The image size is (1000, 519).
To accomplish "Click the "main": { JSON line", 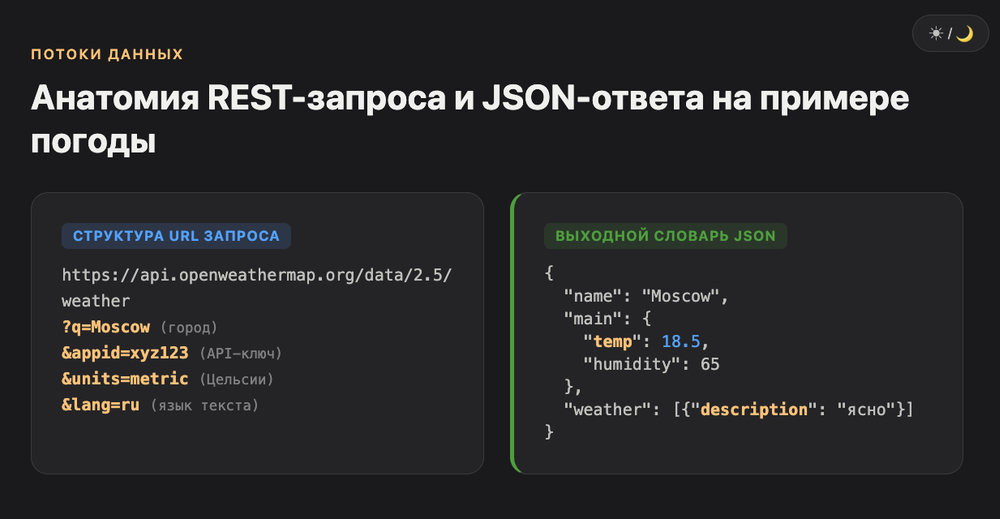I will (x=607, y=318).
